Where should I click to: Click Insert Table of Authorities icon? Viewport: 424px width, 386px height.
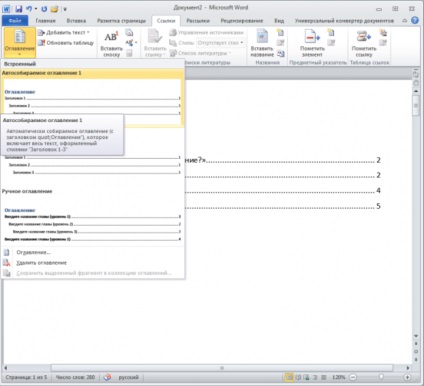(383, 33)
